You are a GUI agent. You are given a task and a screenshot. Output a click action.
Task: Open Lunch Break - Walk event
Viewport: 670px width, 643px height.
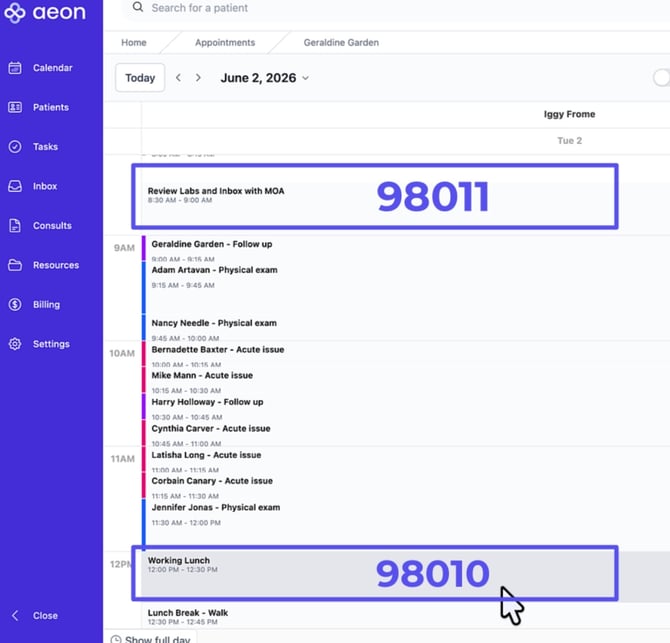[406, 616]
